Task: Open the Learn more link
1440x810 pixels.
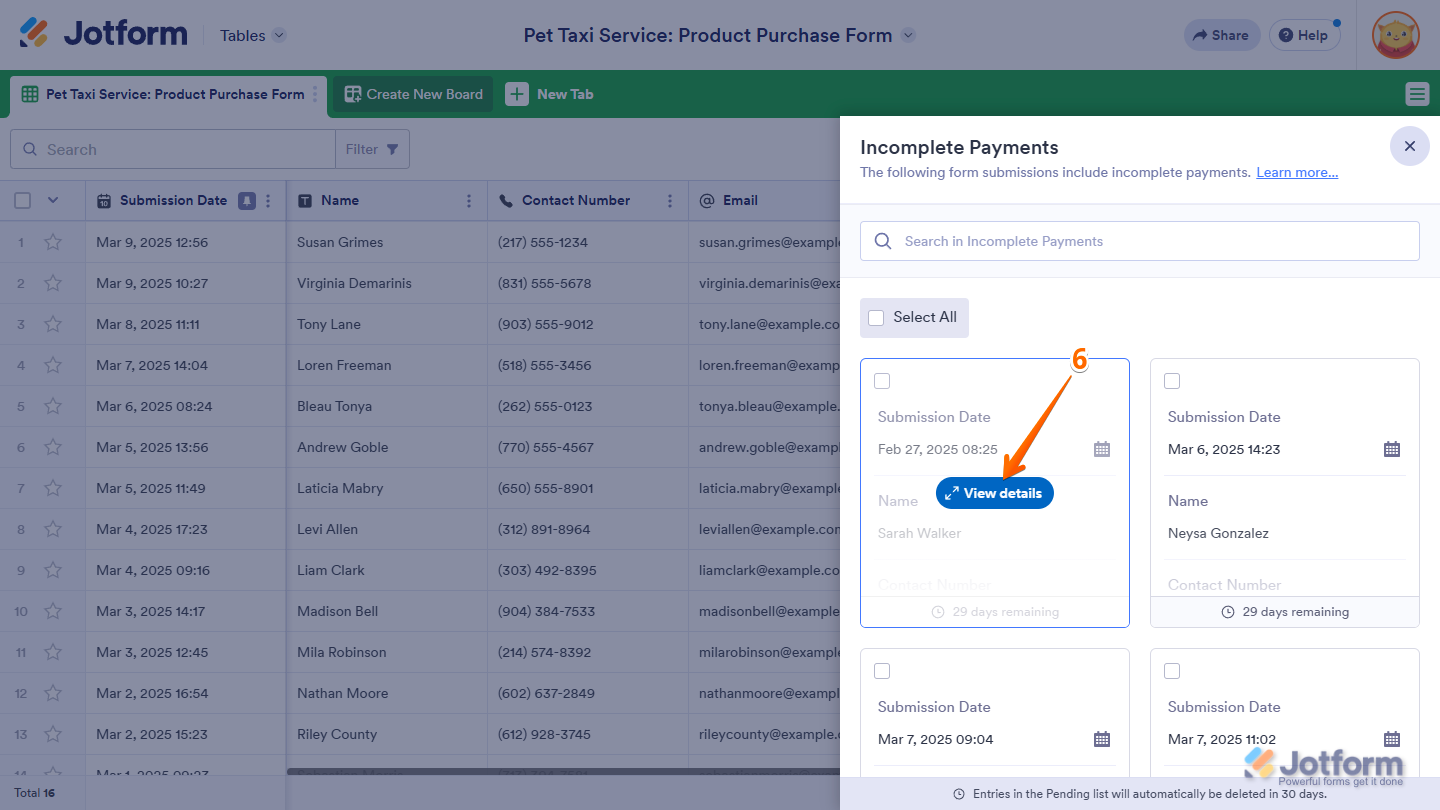Action: 1296,172
